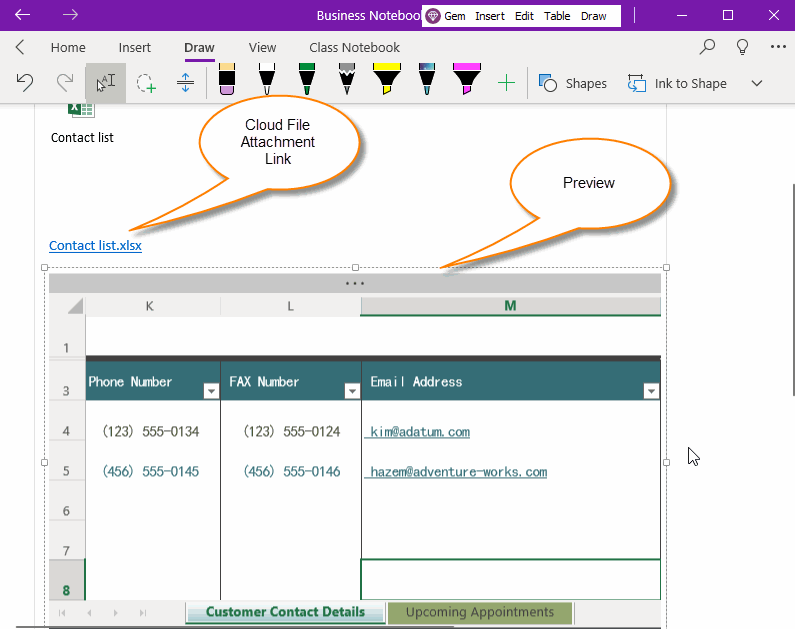Click the Undo arrow icon
The width and height of the screenshot is (795, 629).
[24, 83]
